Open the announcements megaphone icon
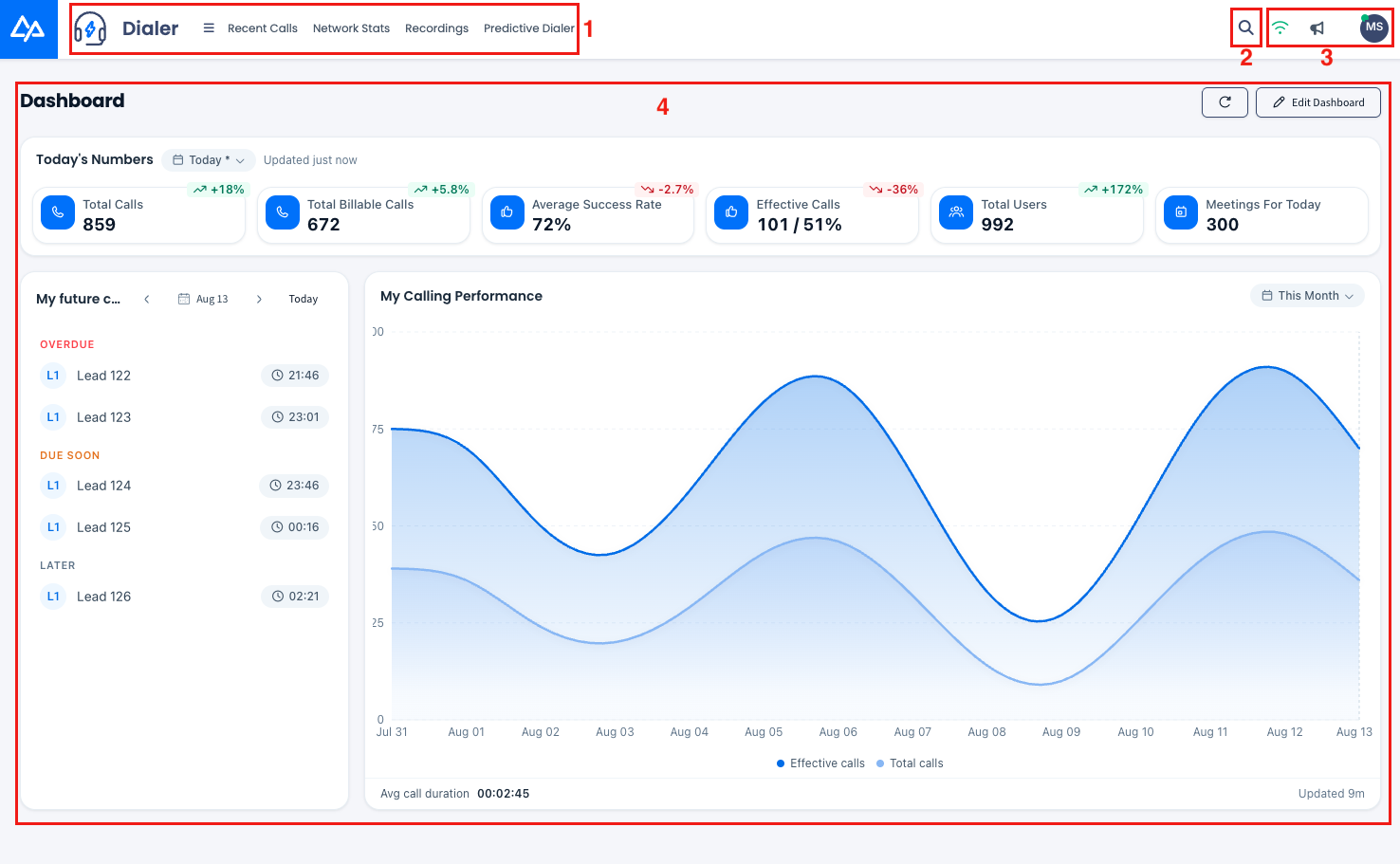Screen dimensions: 1400x864 pyautogui.click(x=1317, y=28)
